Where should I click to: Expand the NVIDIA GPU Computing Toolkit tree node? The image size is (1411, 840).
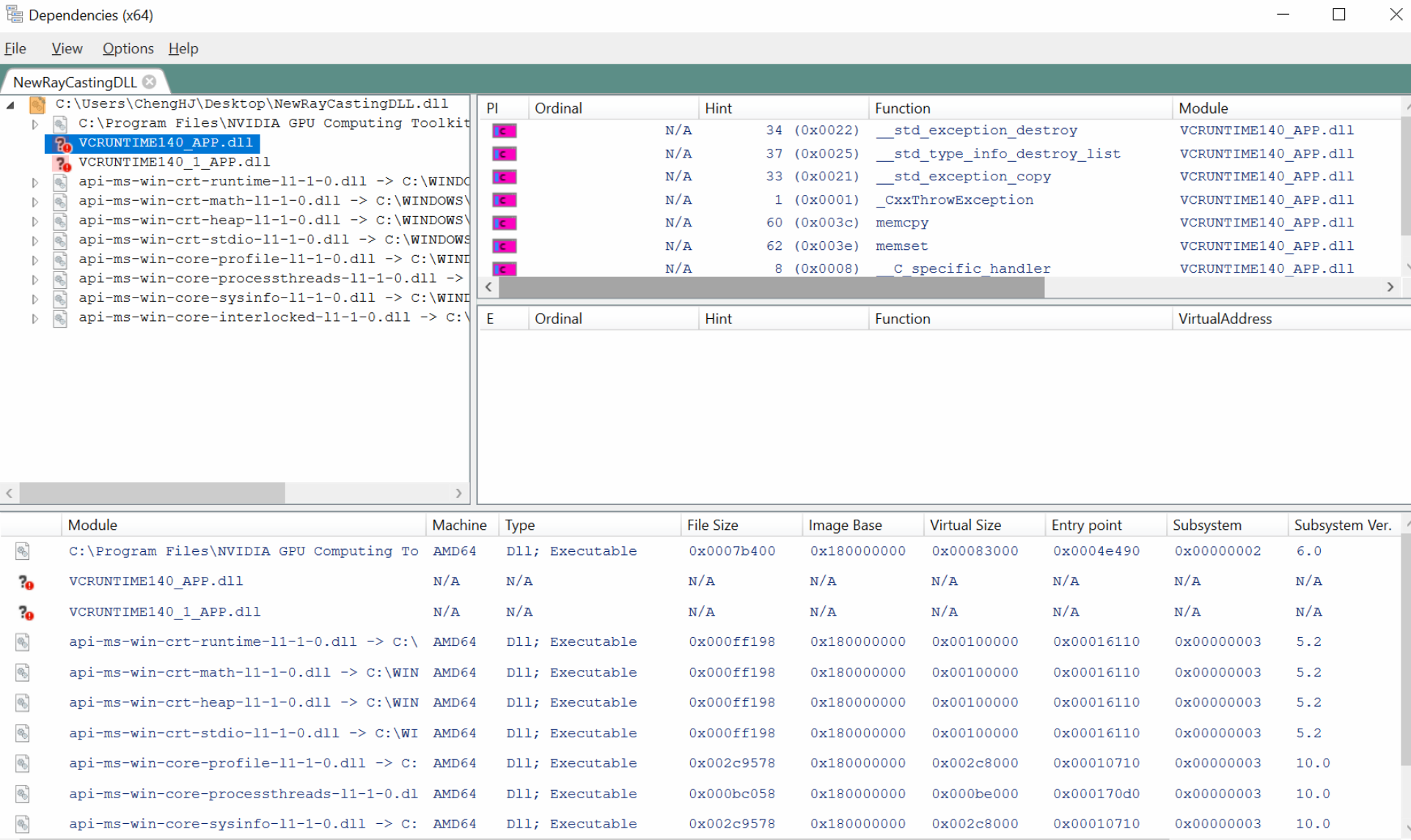point(34,124)
